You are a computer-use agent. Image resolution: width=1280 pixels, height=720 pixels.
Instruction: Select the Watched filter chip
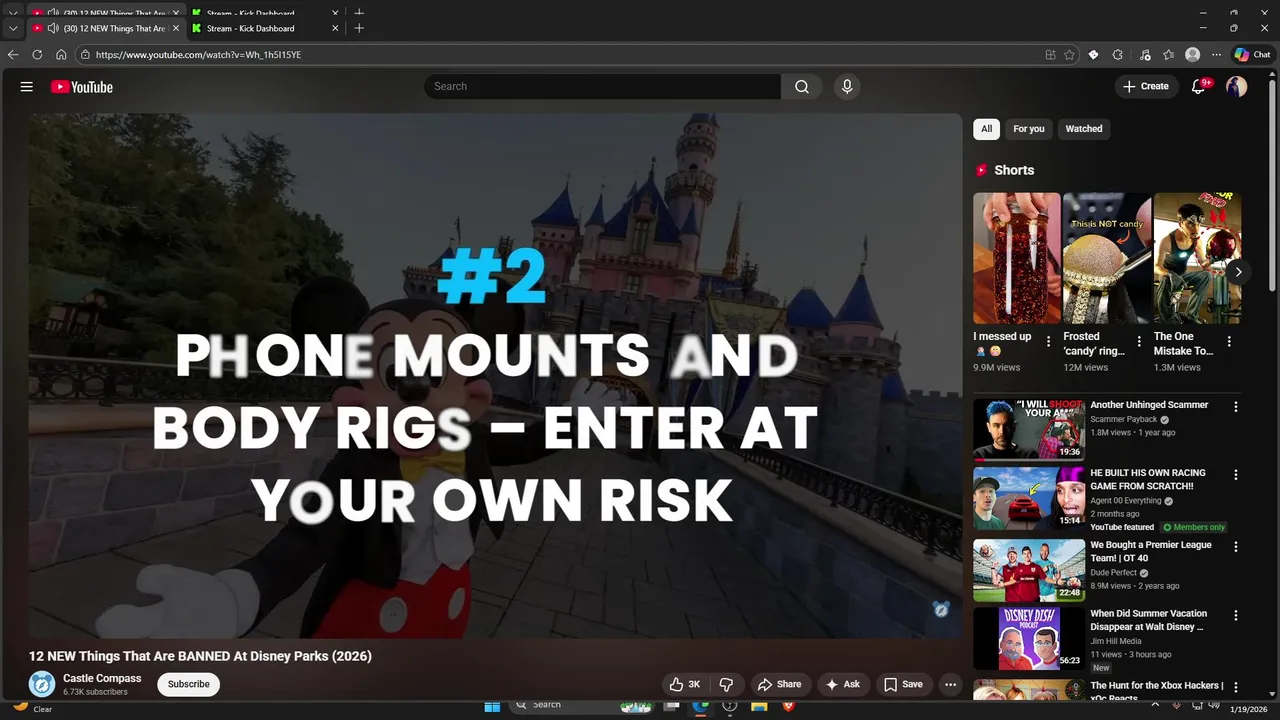pos(1084,129)
